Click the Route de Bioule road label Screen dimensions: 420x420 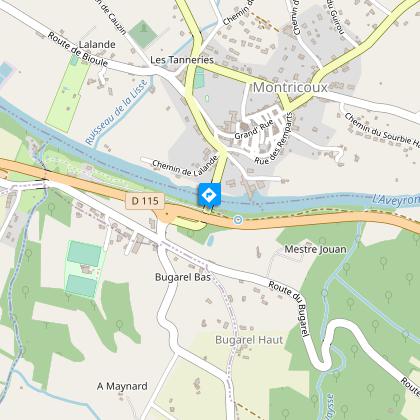pos(78,49)
